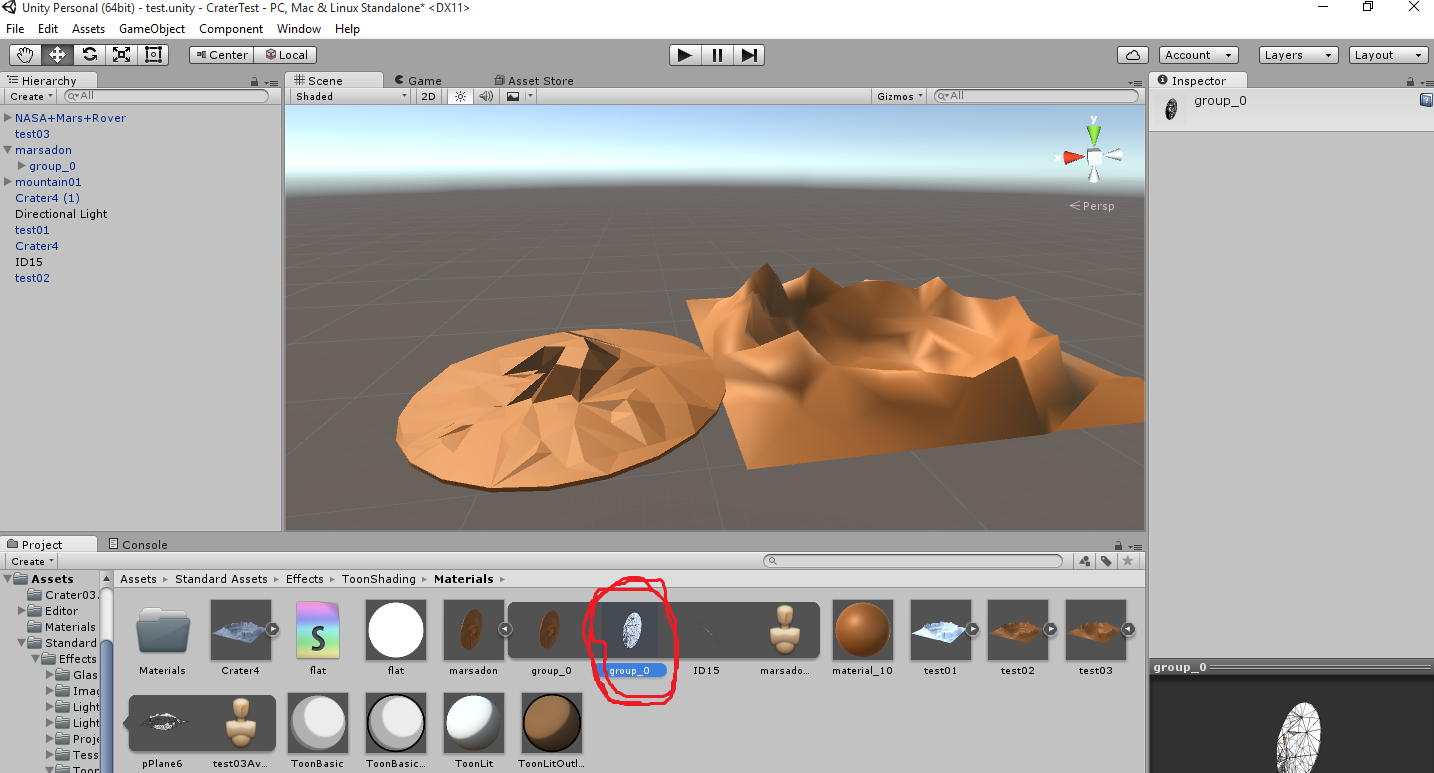1434x773 pixels.
Task: Click the red X axis gizmo cone
Action: pos(1073,157)
